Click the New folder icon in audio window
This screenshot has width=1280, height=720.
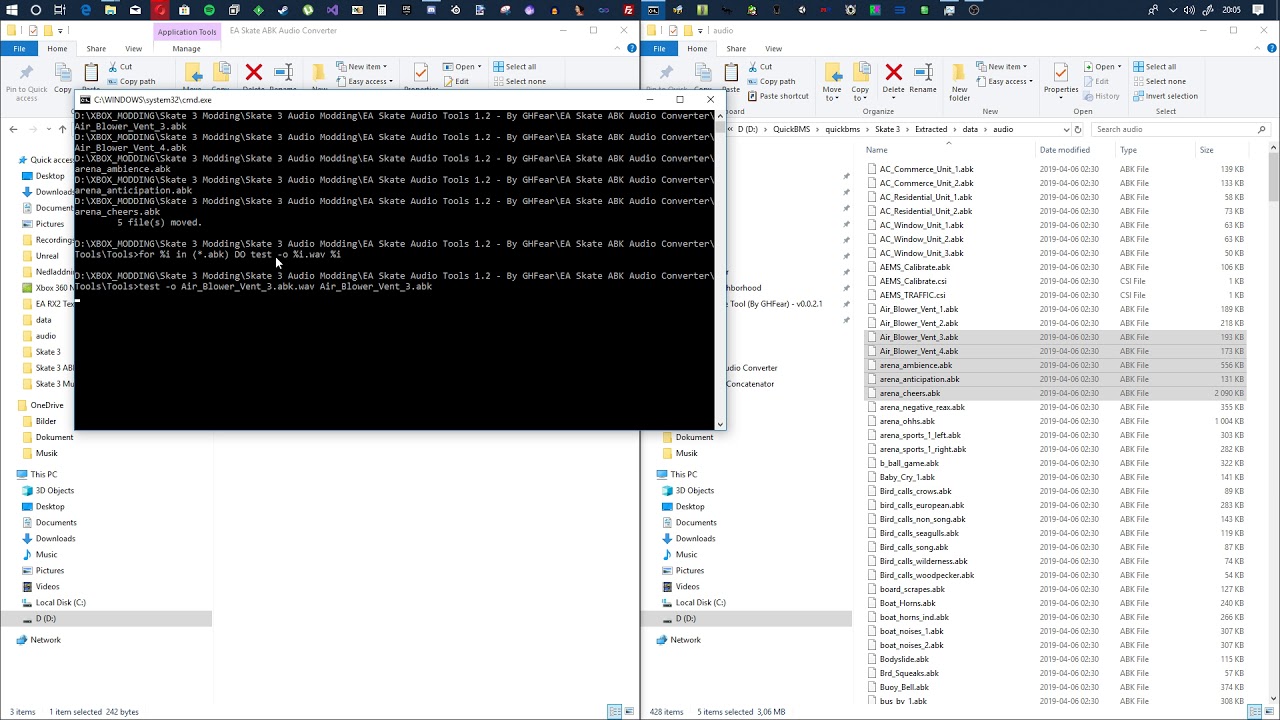pos(959,73)
